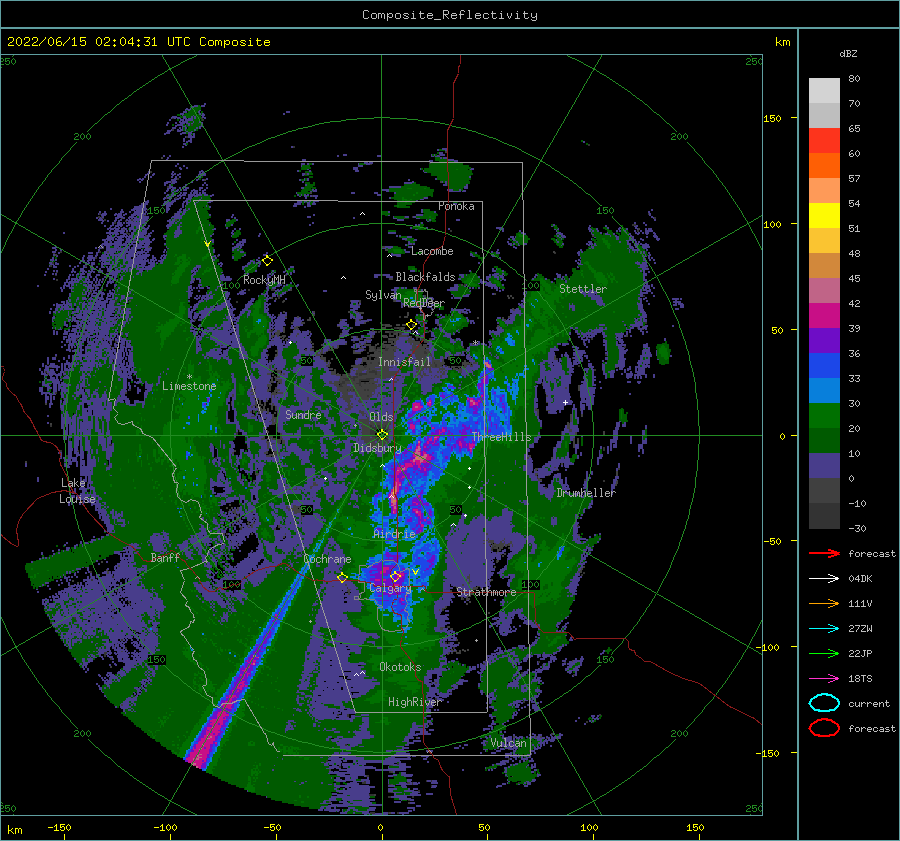Select the Lacombe town label
Viewport: 900px width, 841px height.
point(432,251)
